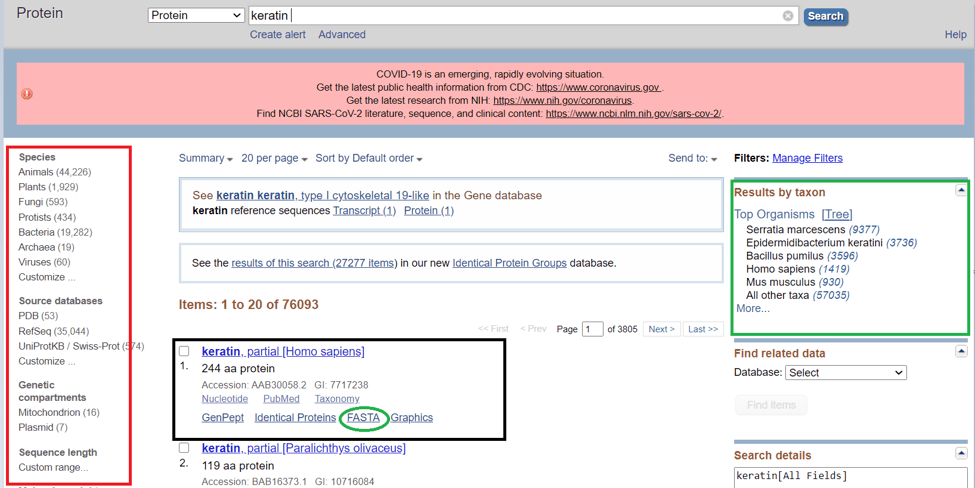
Task: Collapse the Find related data panel
Action: 960,352
